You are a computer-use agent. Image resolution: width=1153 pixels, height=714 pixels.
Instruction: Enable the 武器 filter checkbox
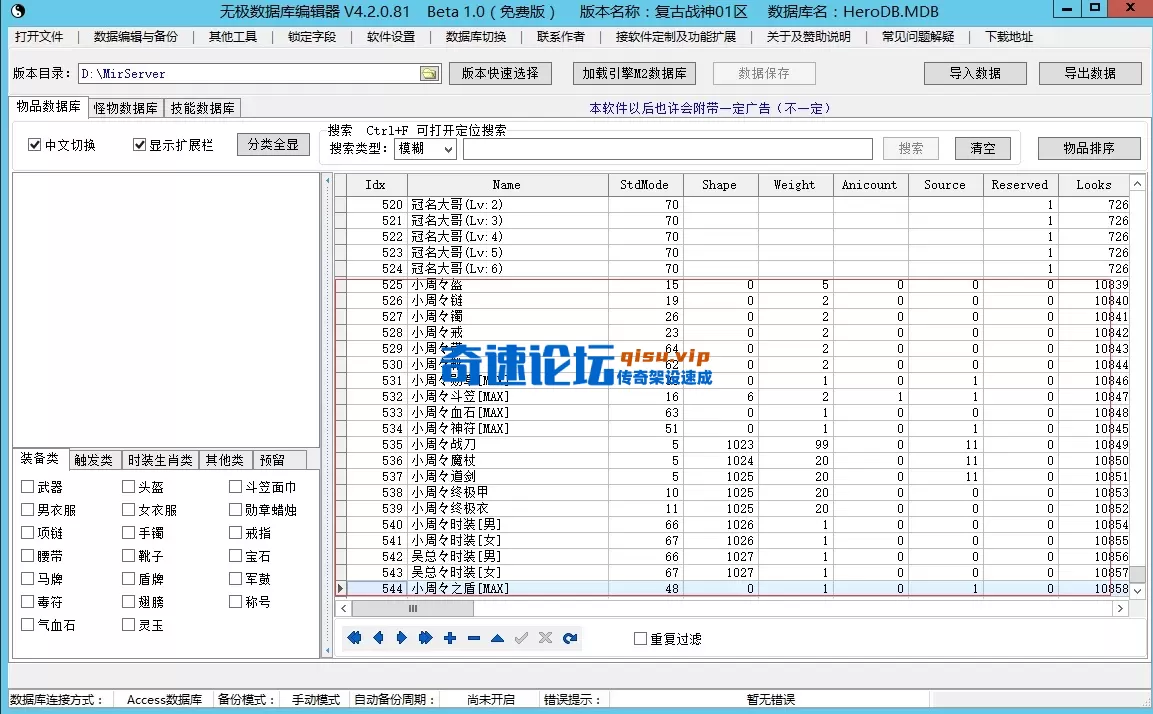tap(26, 486)
